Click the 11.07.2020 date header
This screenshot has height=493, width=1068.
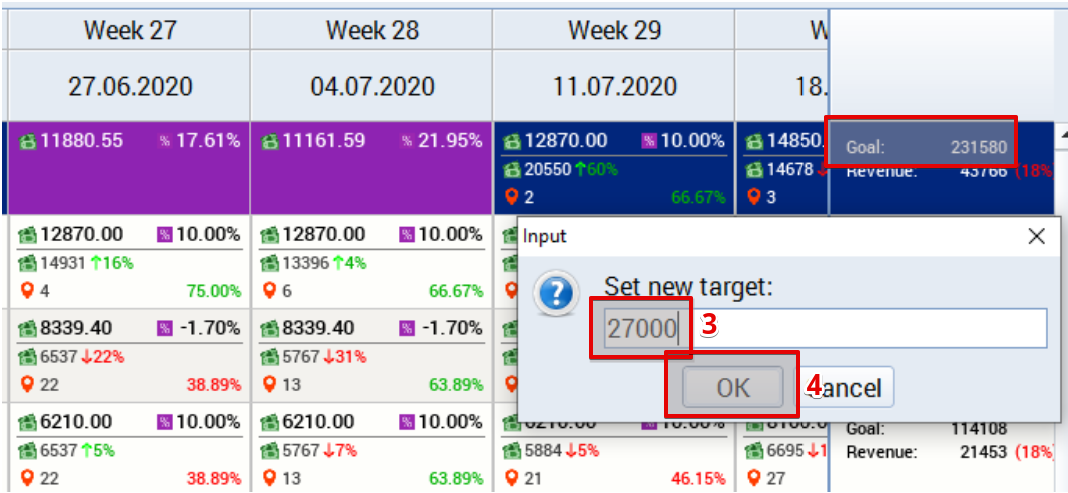point(614,86)
